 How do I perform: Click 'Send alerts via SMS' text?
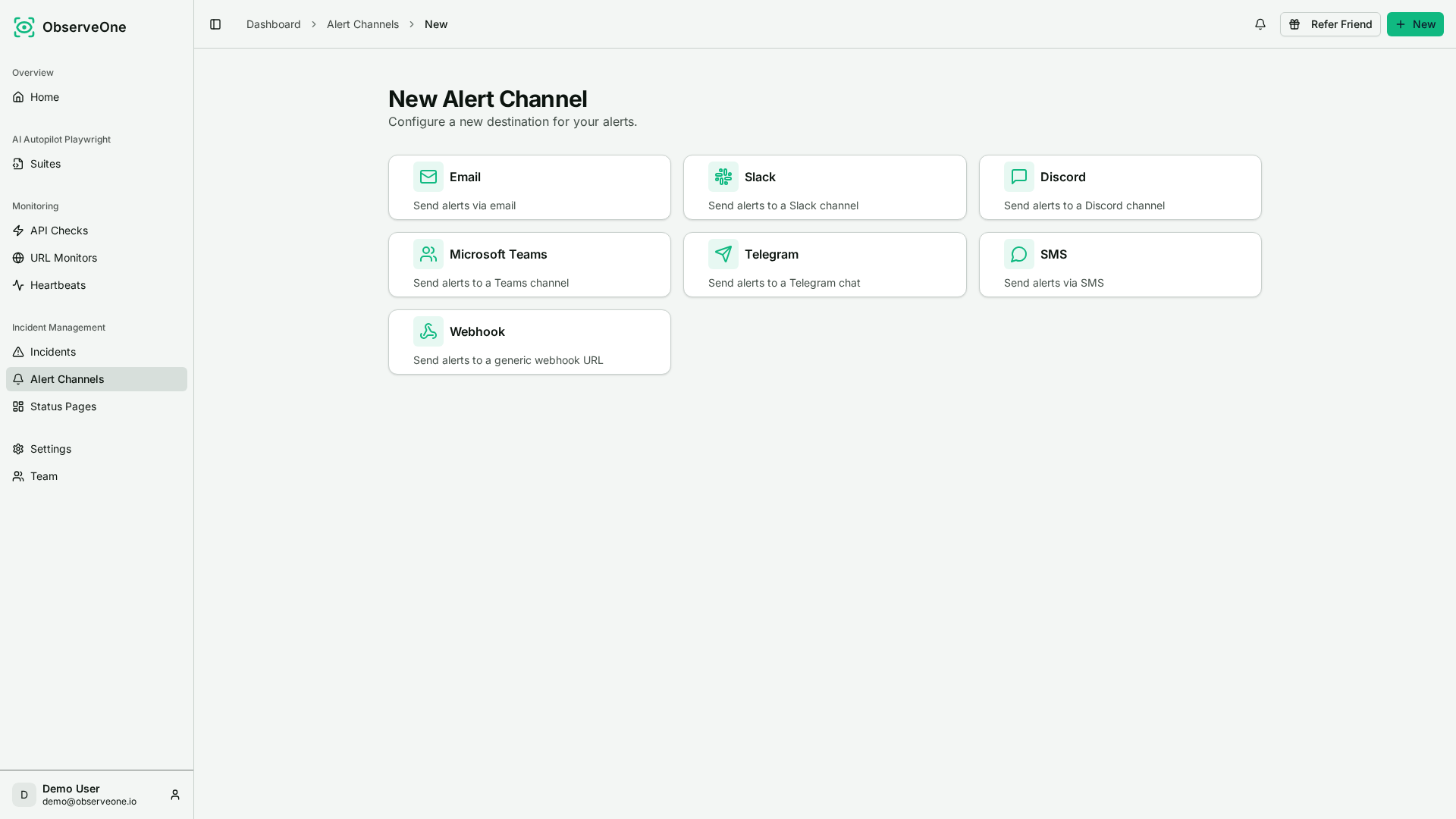(x=1054, y=283)
